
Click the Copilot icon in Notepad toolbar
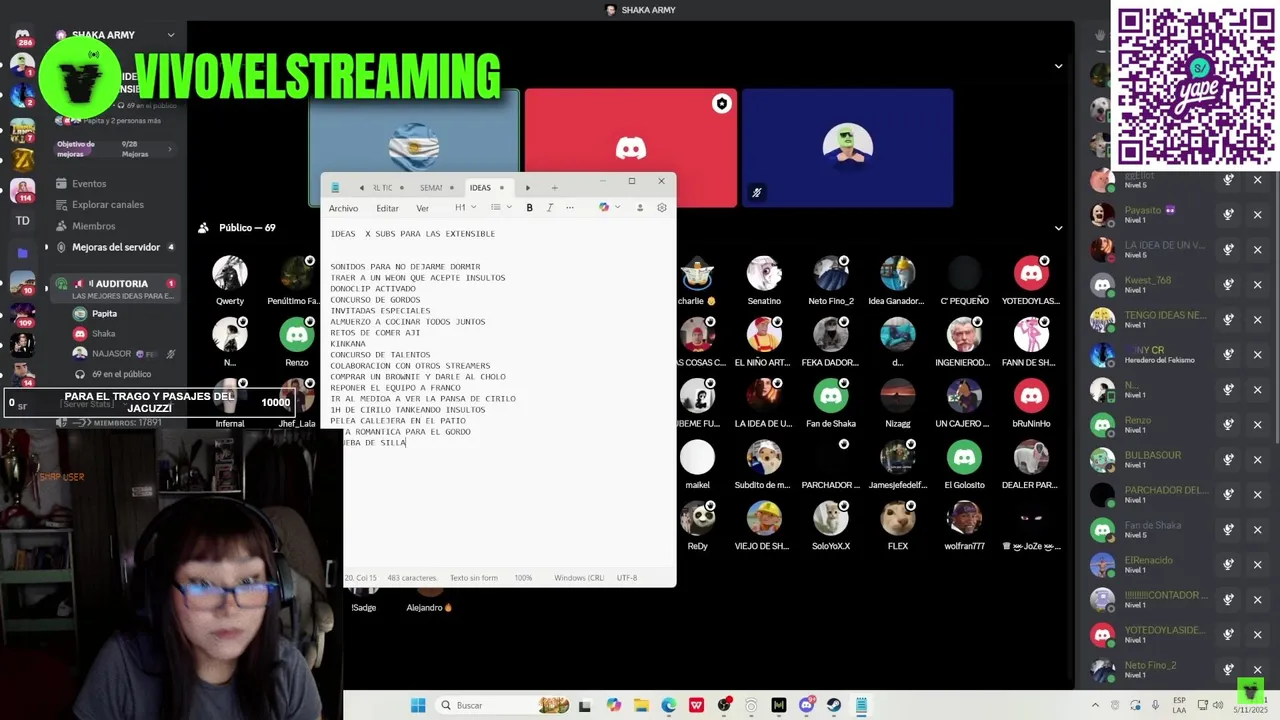(x=604, y=208)
